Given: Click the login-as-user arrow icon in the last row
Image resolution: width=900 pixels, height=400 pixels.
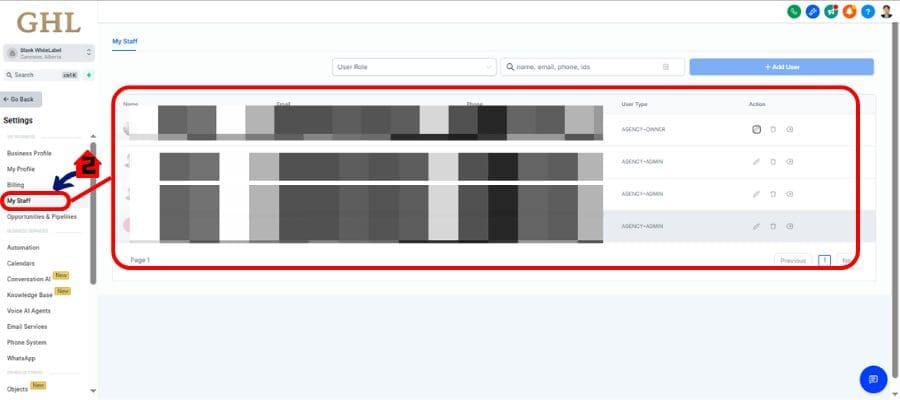Looking at the screenshot, I should [790, 226].
